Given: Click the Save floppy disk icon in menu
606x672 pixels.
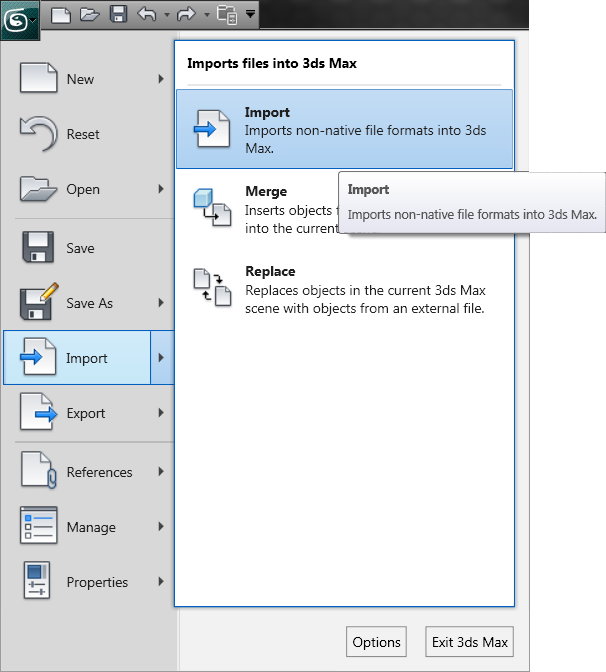Looking at the screenshot, I should point(38,247).
